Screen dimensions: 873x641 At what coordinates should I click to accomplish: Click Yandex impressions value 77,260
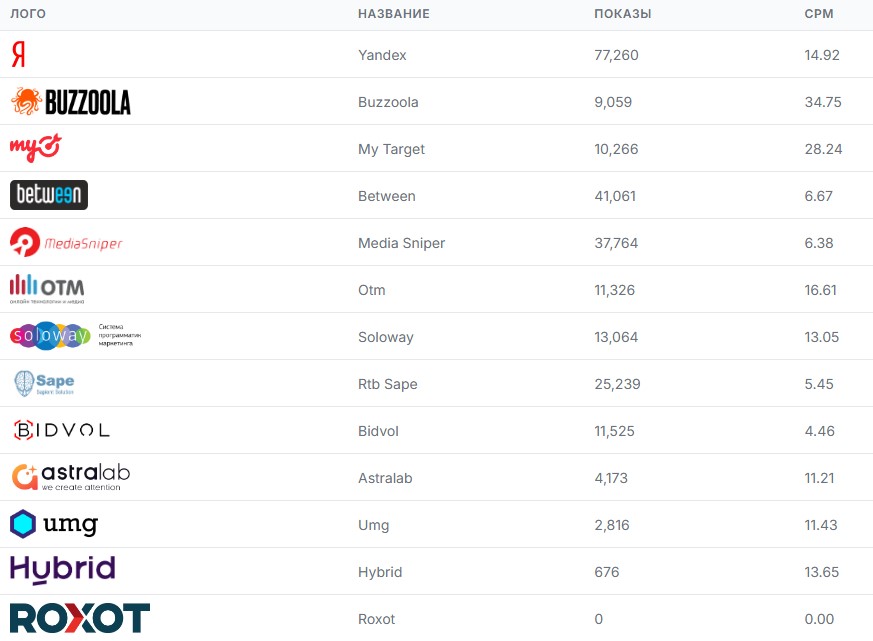coord(616,55)
